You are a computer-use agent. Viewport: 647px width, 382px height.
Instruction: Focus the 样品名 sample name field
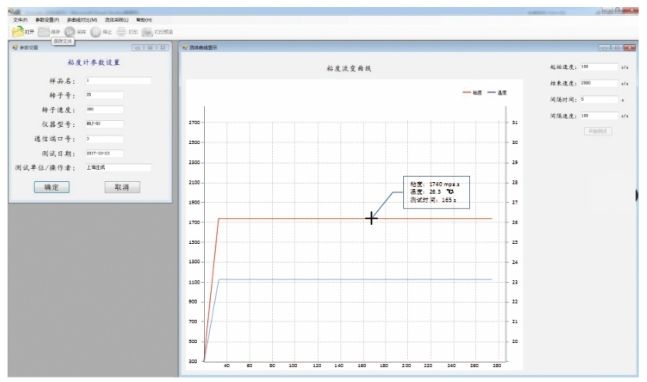tap(118, 81)
